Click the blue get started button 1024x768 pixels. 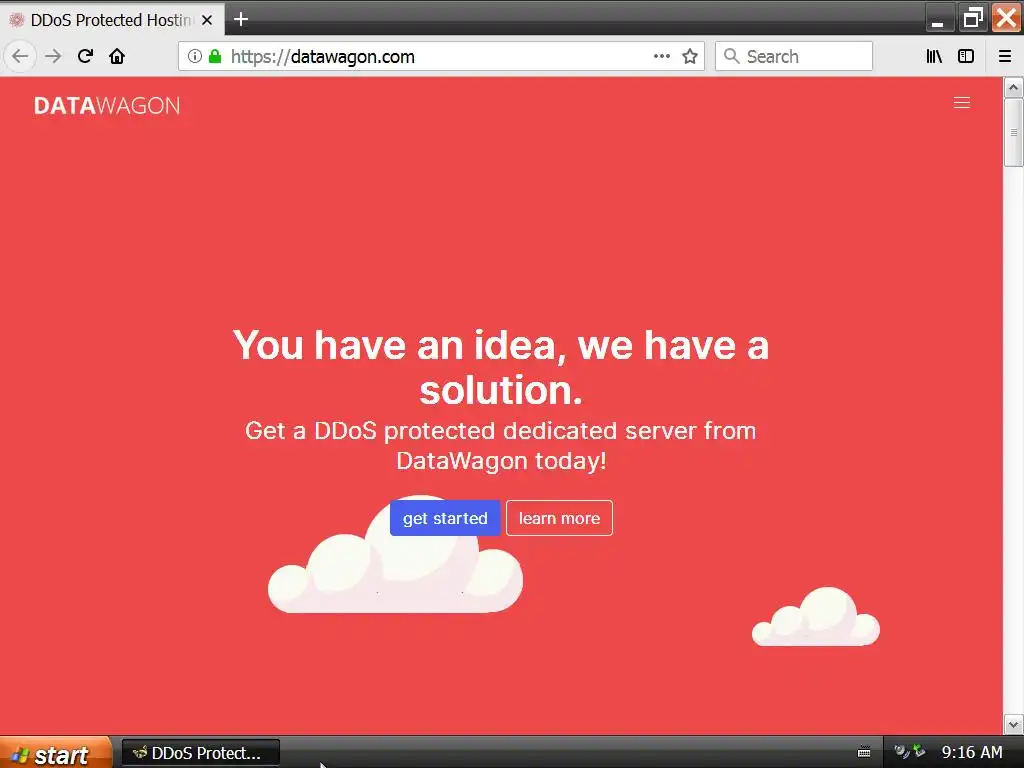(445, 518)
